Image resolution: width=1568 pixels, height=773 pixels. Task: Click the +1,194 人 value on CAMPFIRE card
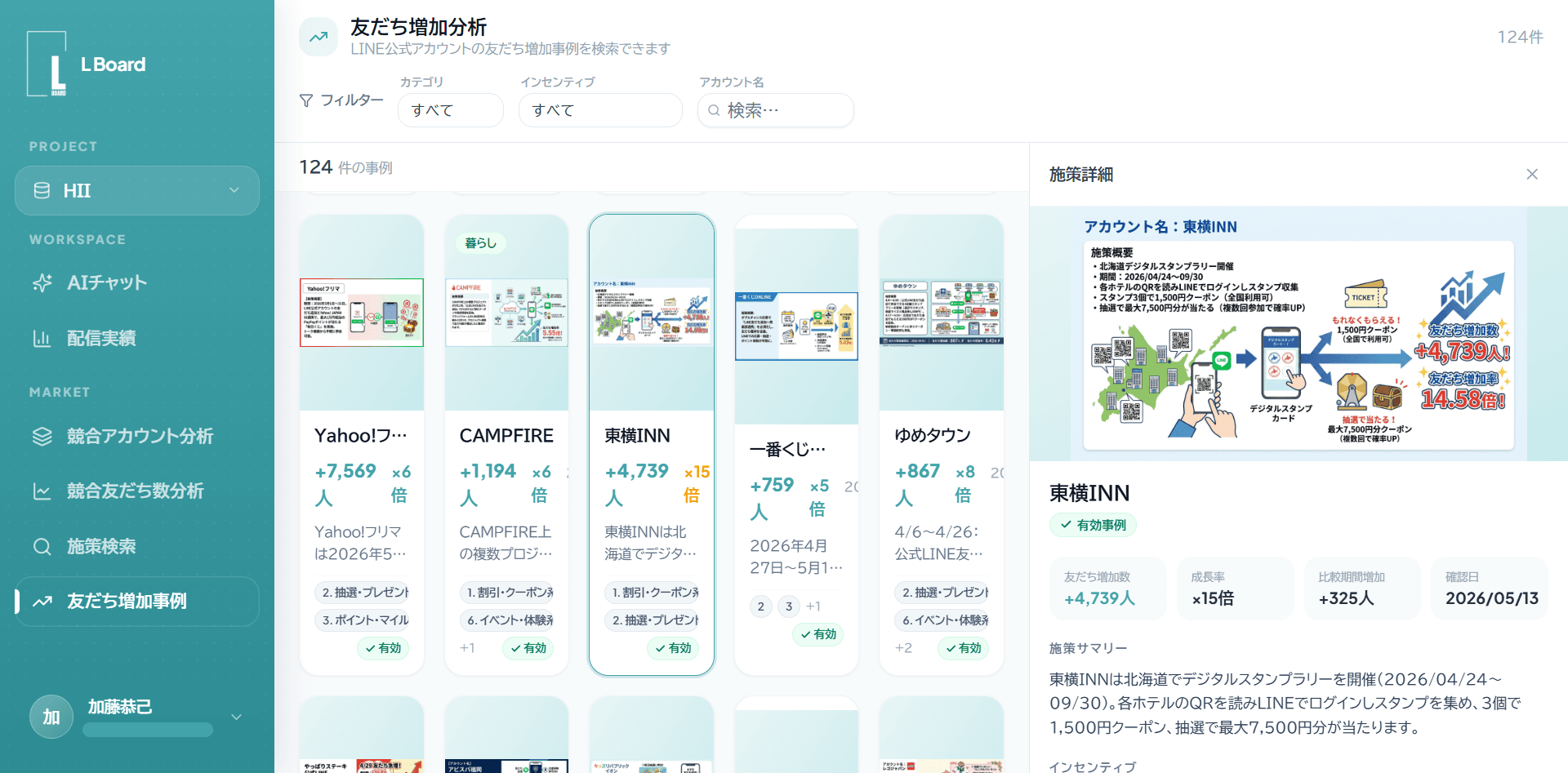(x=488, y=484)
